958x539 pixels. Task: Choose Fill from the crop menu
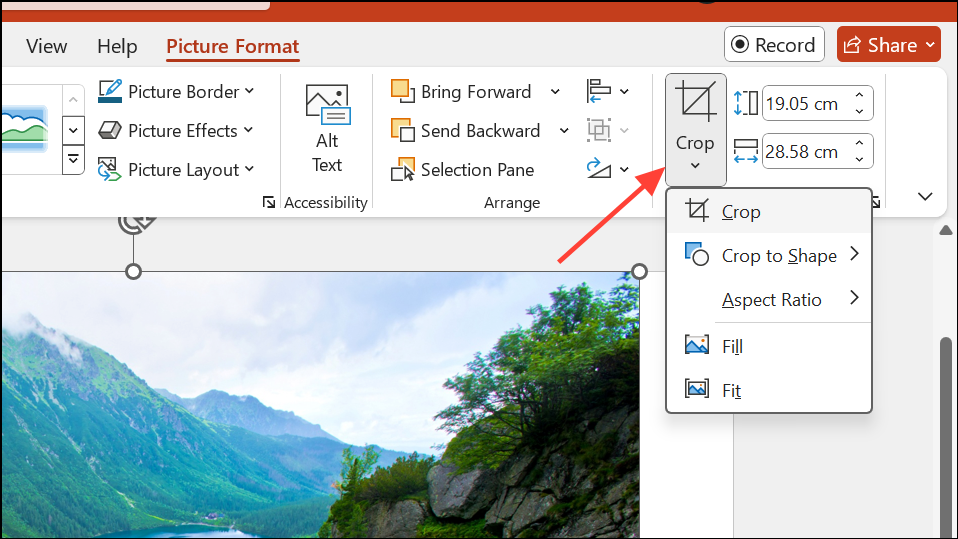tap(769, 346)
